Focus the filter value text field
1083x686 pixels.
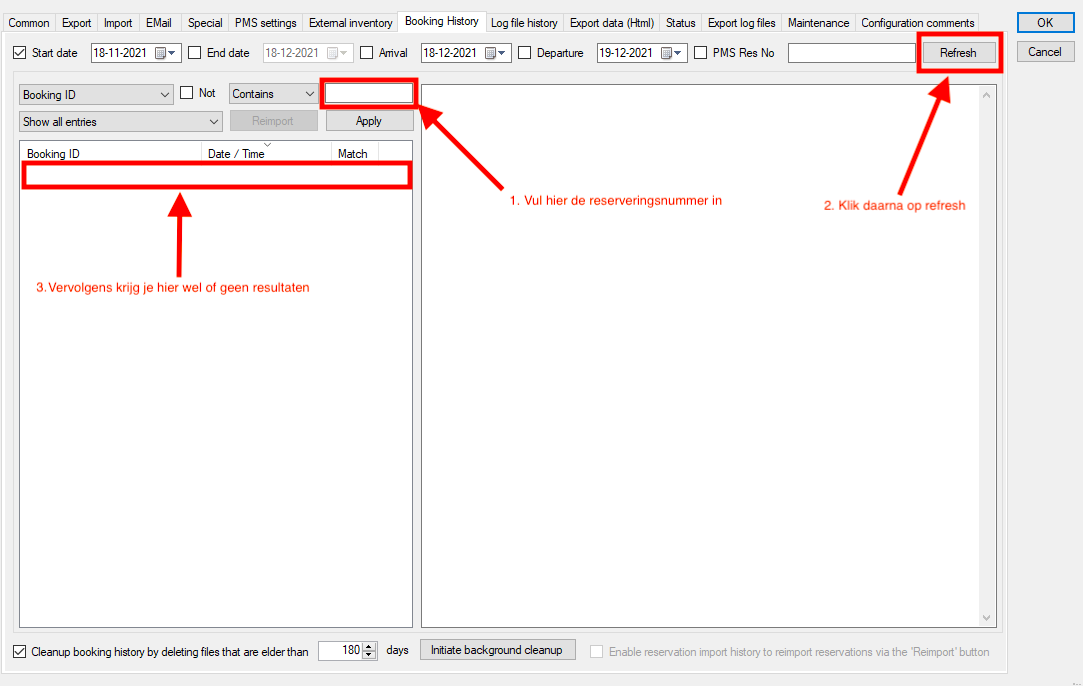coord(369,93)
